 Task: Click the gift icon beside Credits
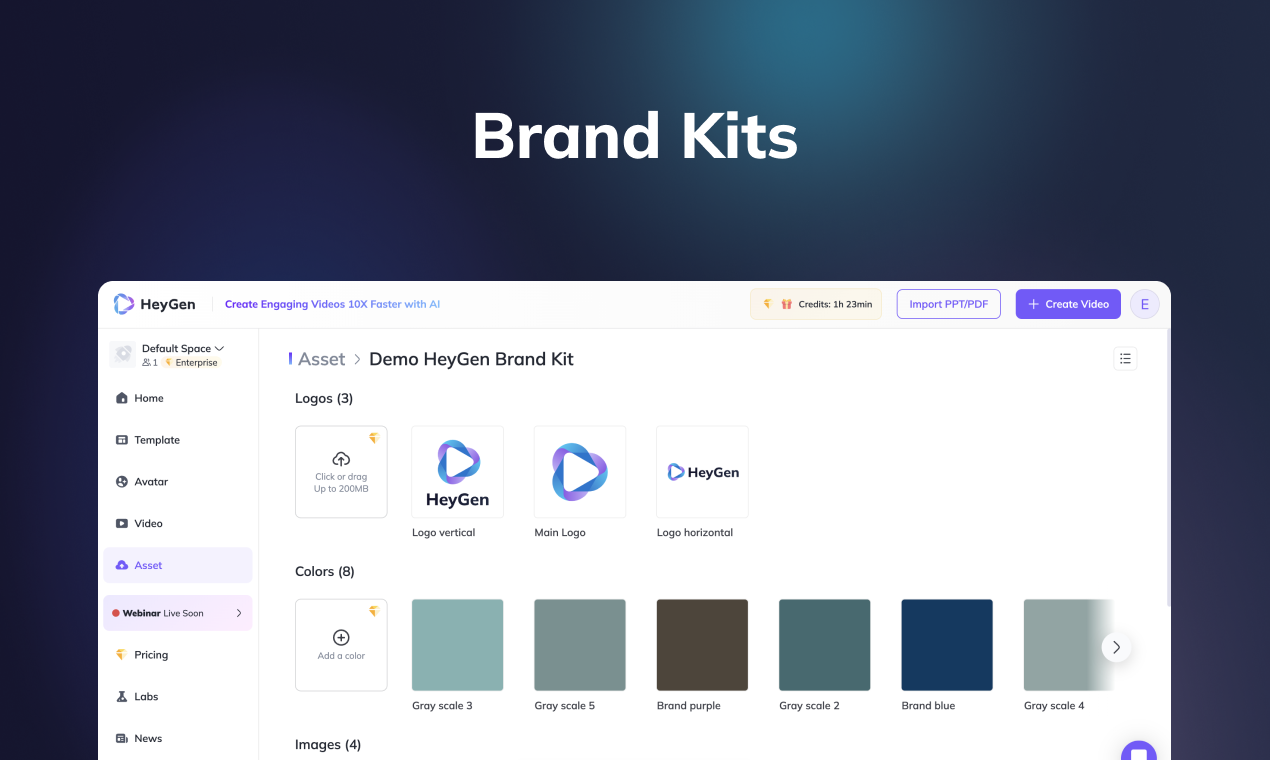tap(787, 304)
